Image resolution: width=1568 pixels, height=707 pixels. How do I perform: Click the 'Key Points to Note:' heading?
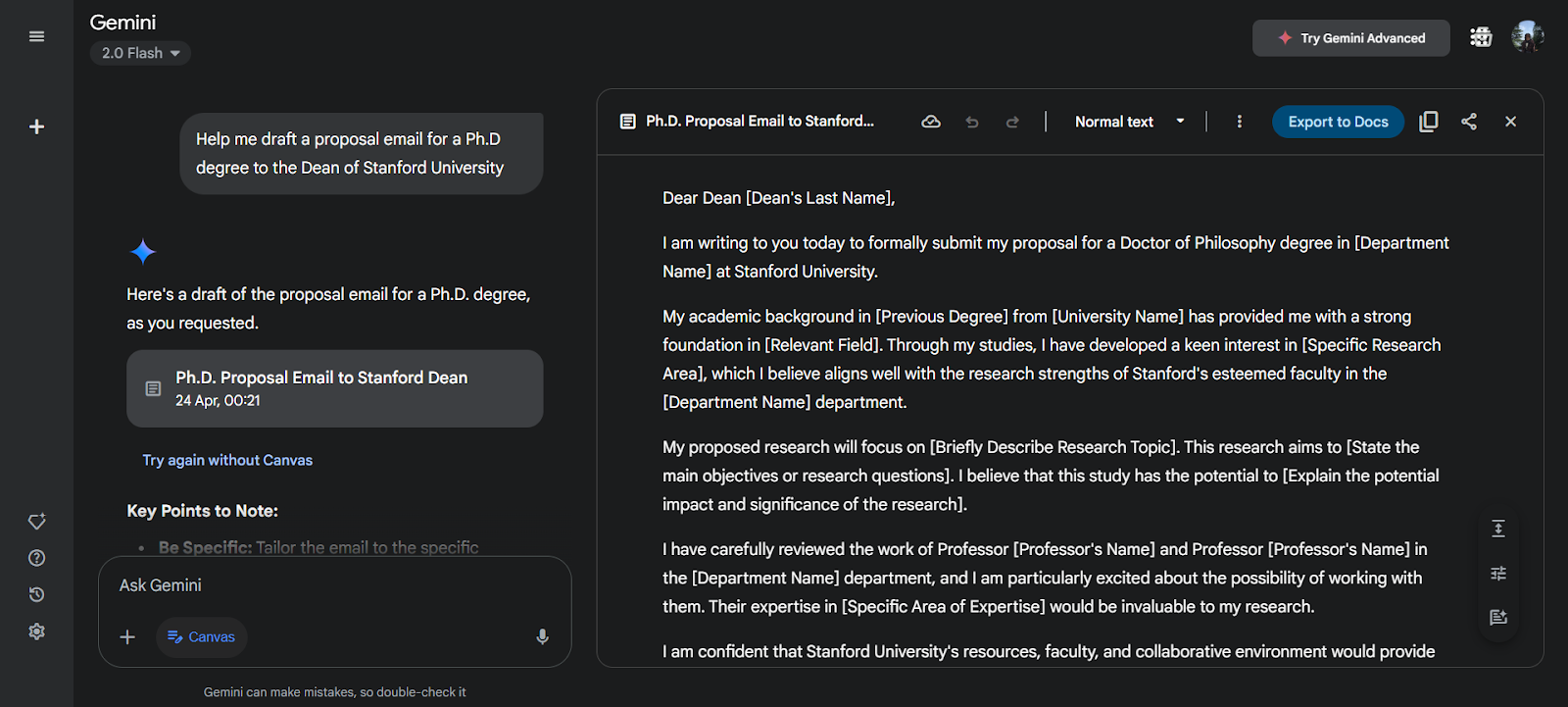202,511
